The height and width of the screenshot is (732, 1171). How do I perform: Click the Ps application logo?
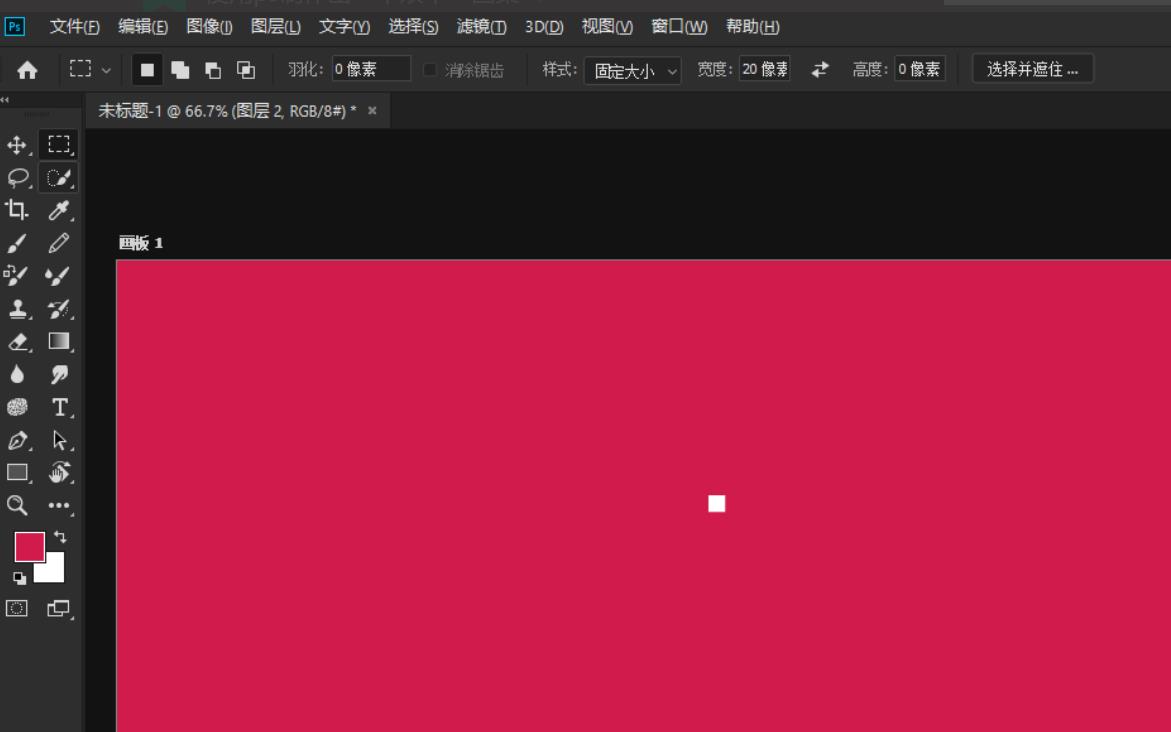click(x=14, y=27)
